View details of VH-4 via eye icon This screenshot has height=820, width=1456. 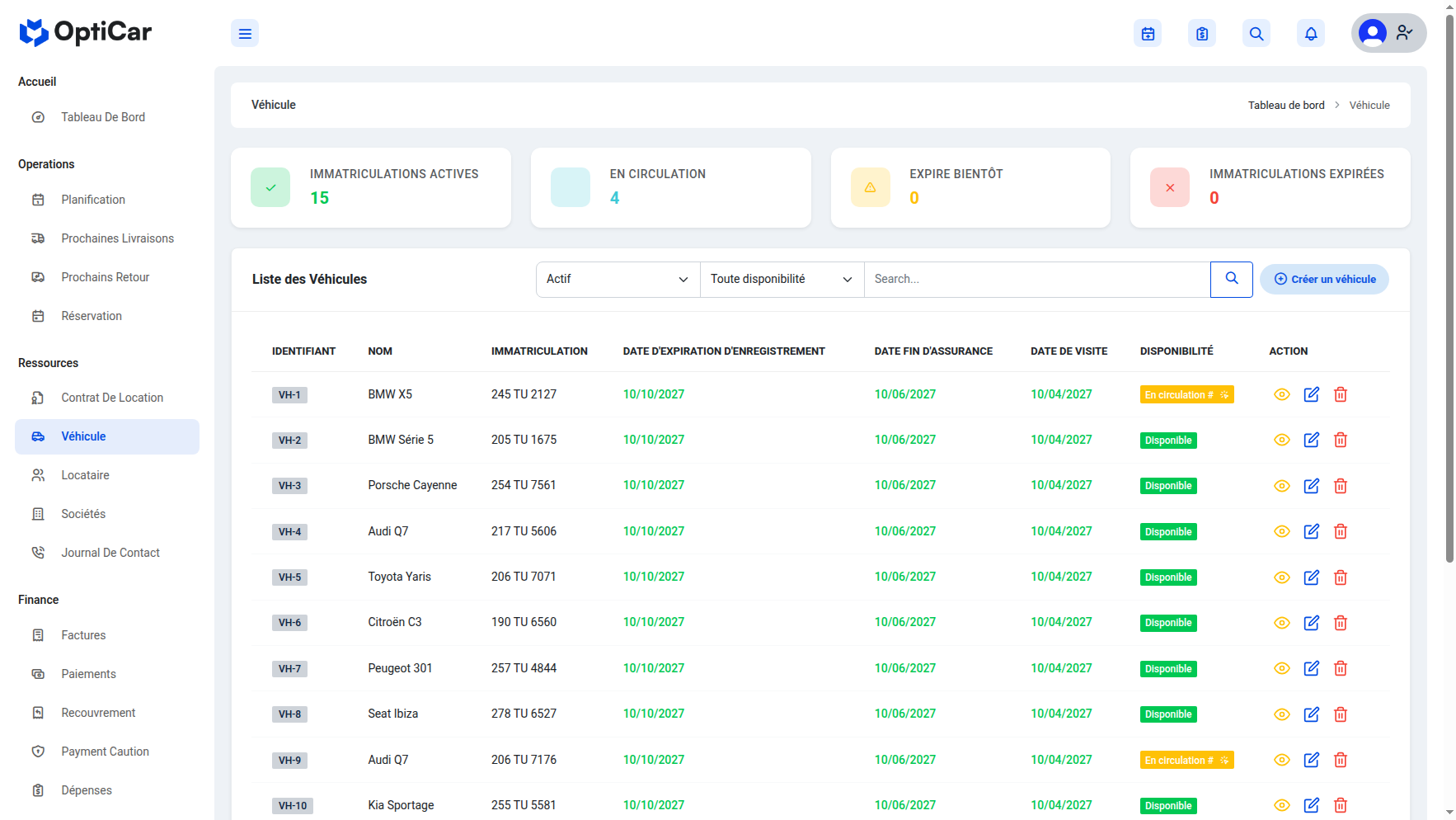[x=1281, y=531]
